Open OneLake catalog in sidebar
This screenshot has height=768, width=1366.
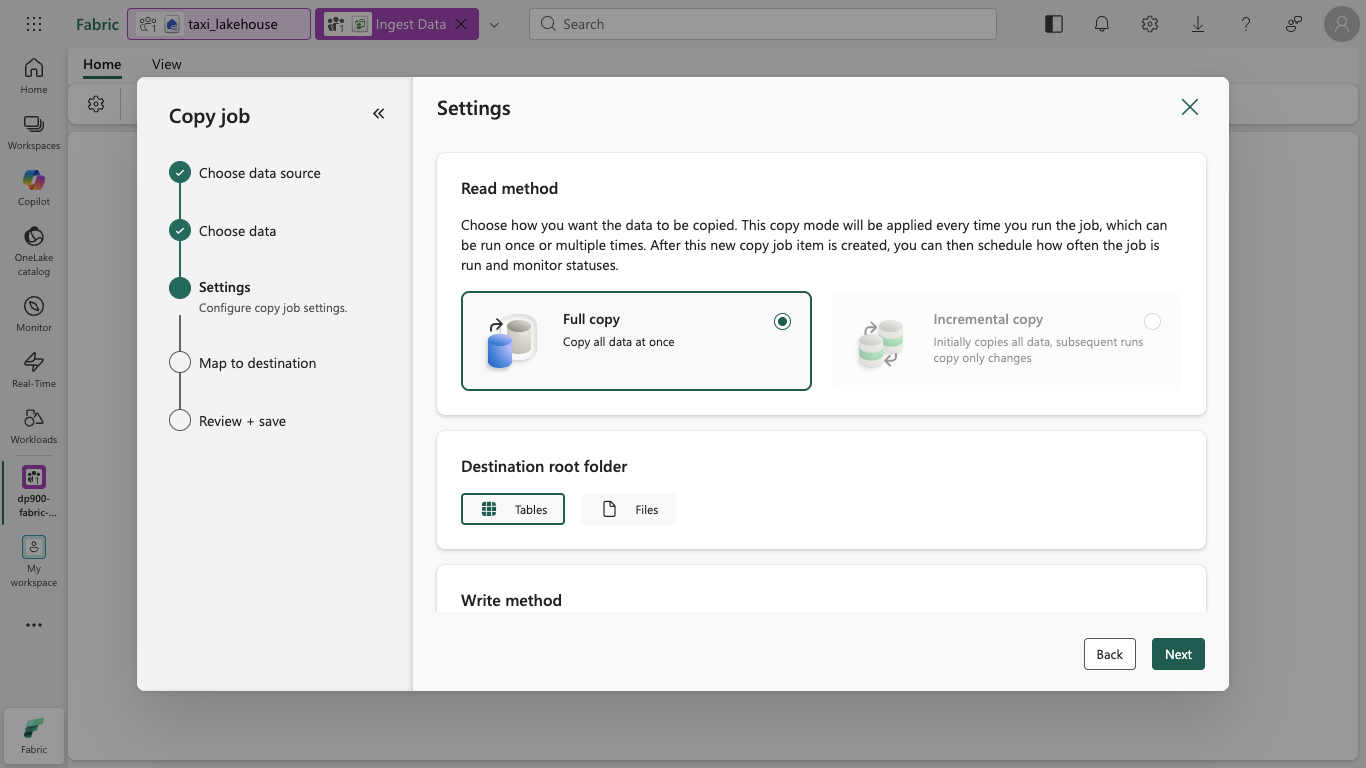[34, 251]
